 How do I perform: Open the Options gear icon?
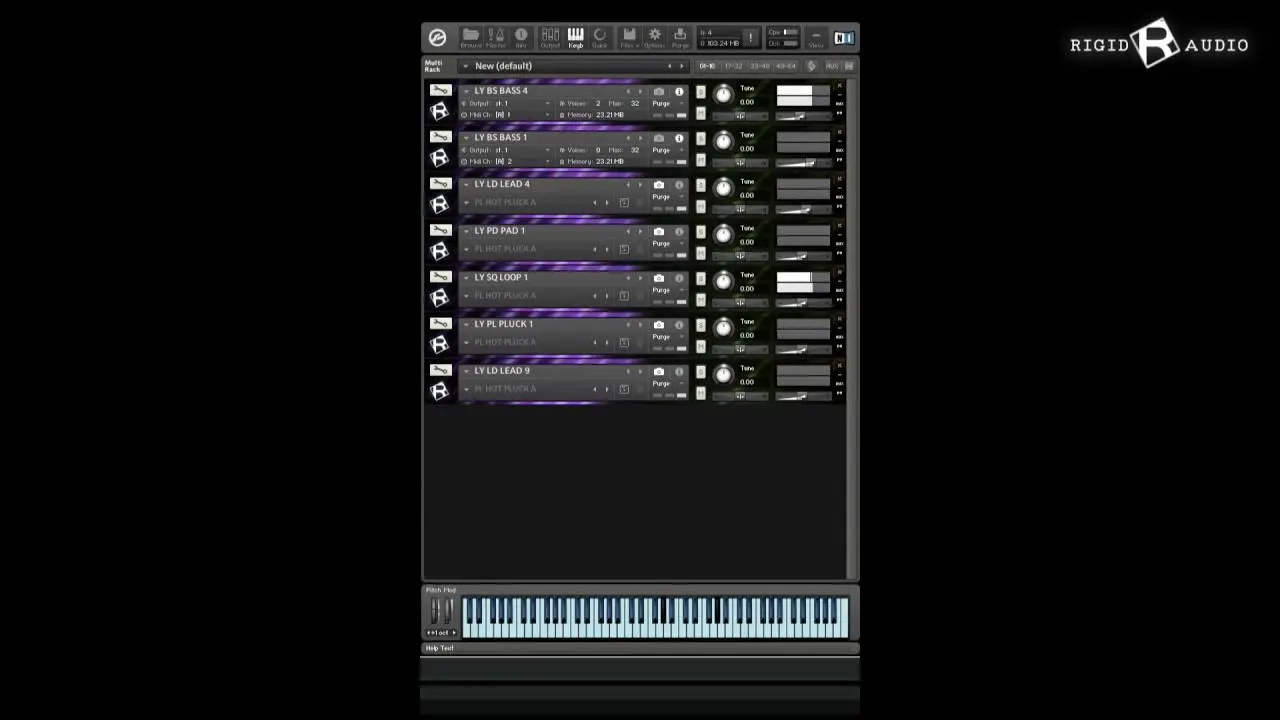654,37
